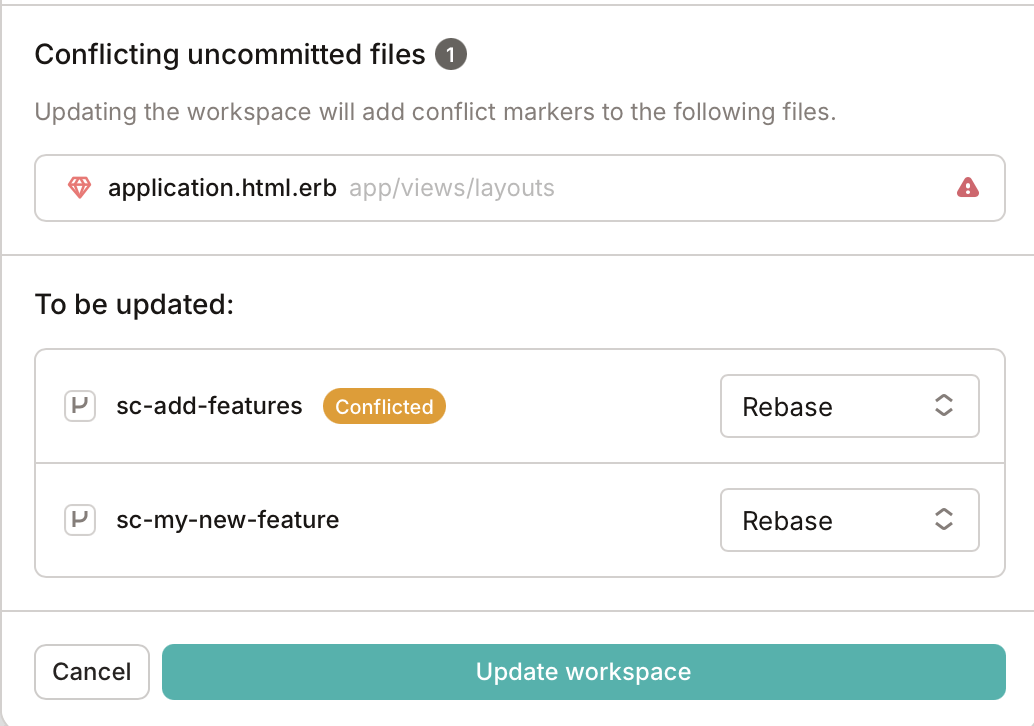Select the branch icon next to sc-my-new-feature

(79, 520)
